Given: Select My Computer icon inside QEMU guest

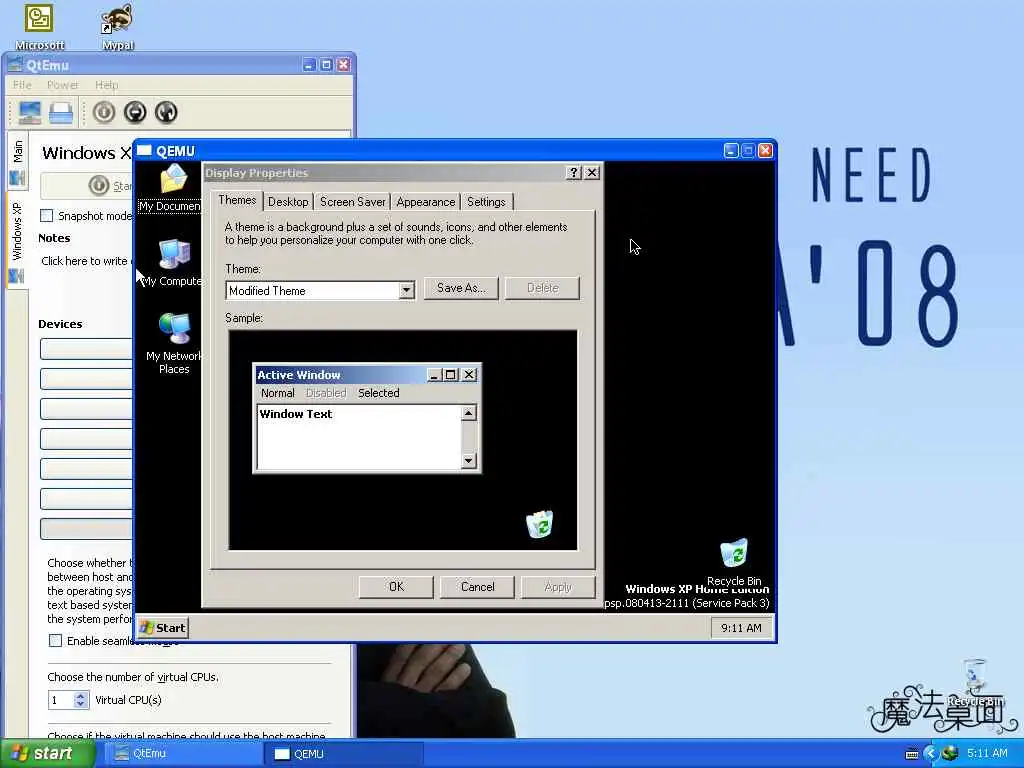Looking at the screenshot, I should coord(172,263).
